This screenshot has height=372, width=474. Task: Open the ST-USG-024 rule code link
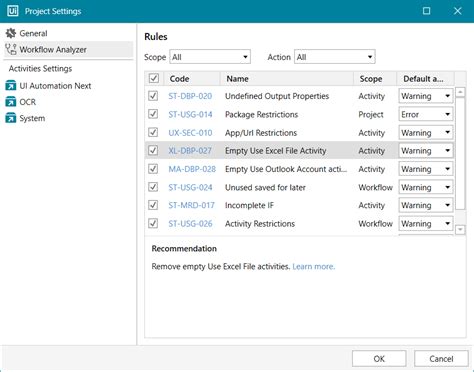190,187
